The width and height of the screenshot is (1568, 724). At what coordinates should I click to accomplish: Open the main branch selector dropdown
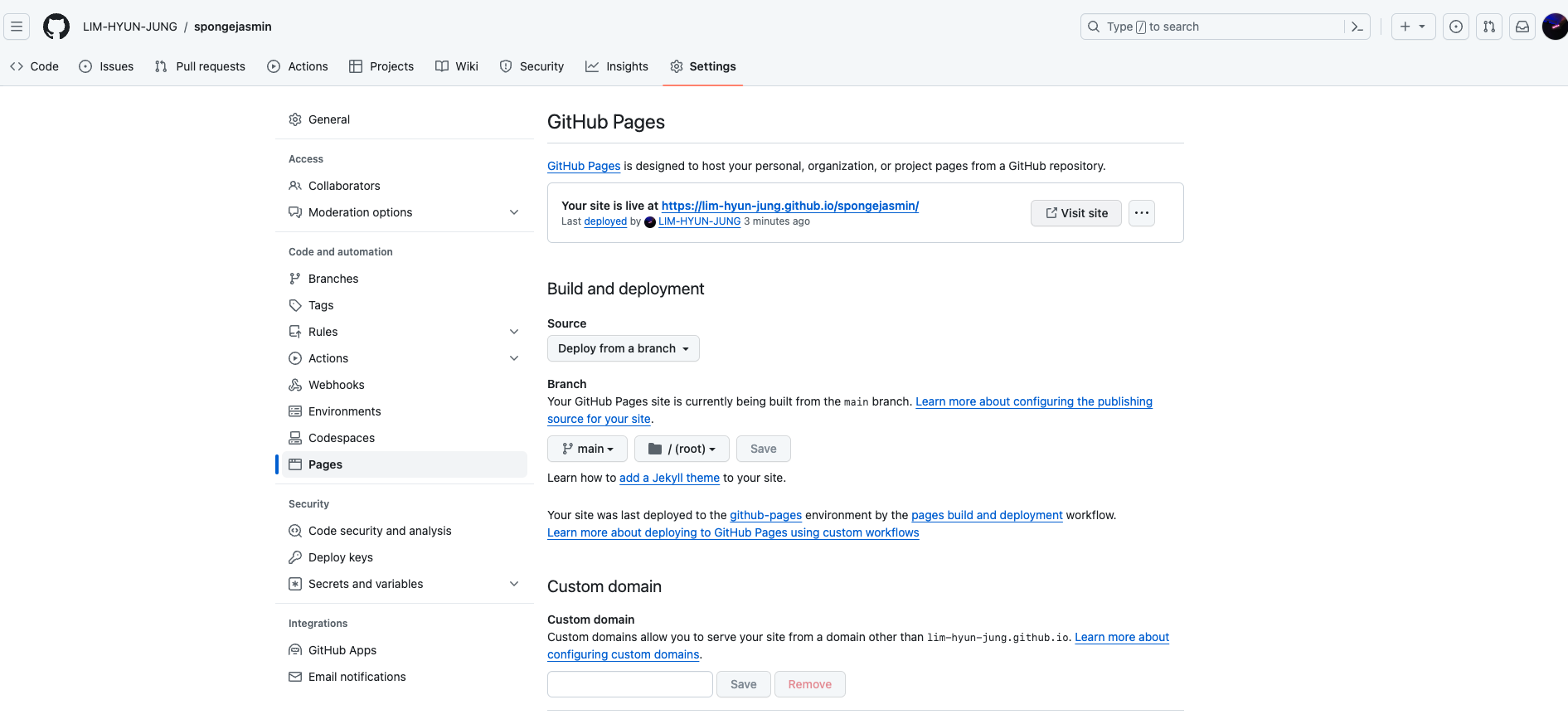(x=587, y=449)
